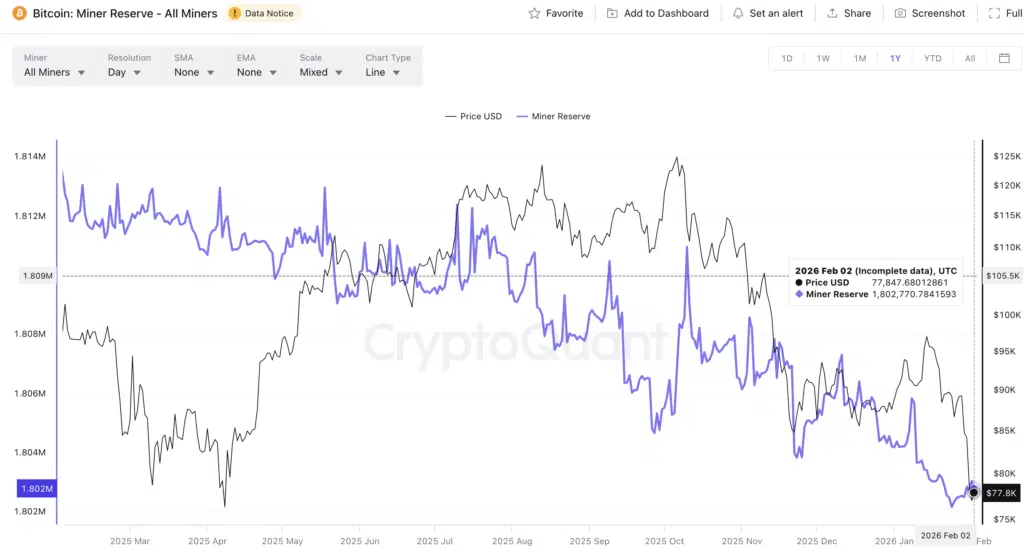Switch to the YTD time range

(932, 58)
